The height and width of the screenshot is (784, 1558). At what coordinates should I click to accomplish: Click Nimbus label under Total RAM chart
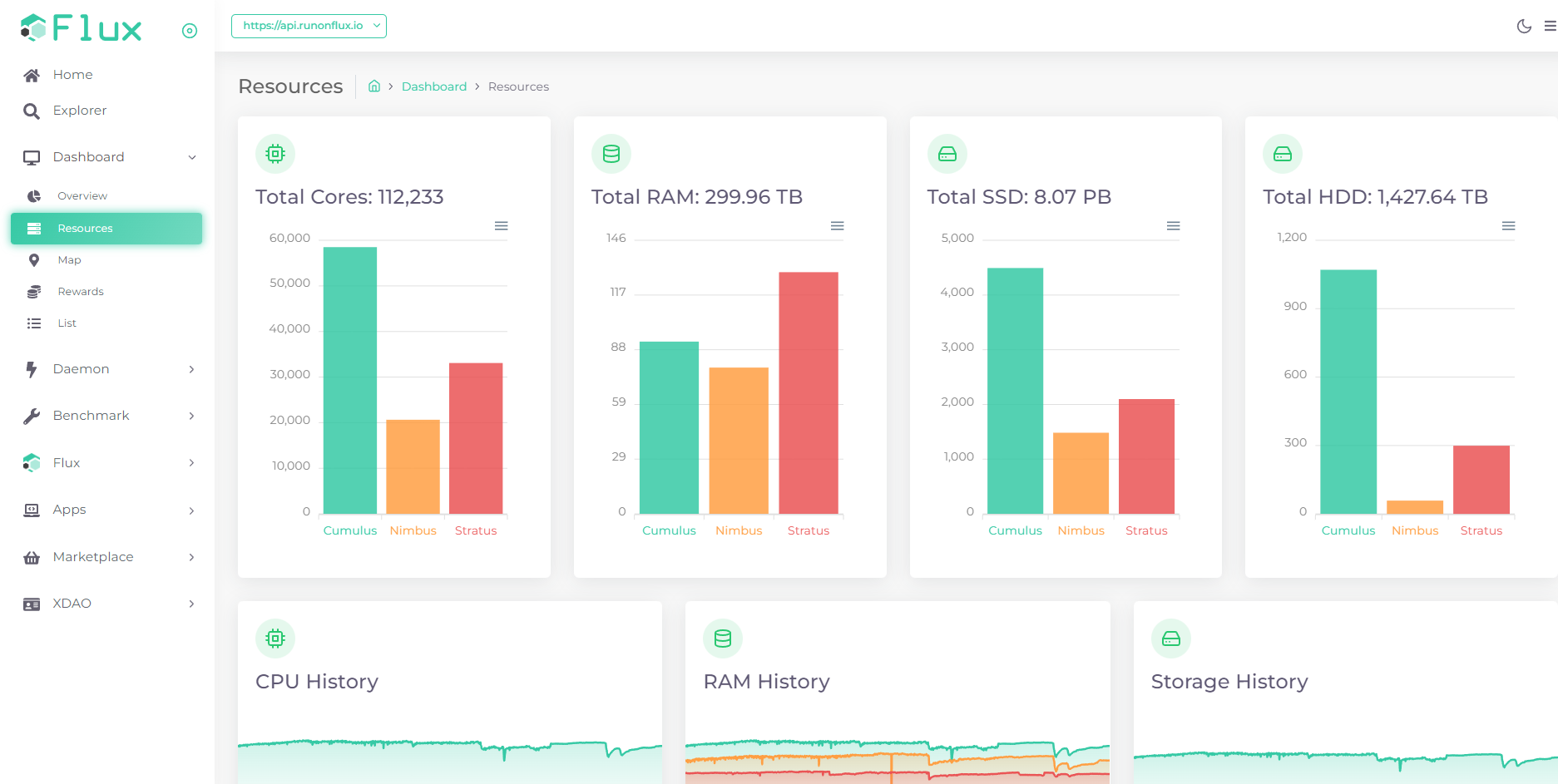tap(739, 530)
